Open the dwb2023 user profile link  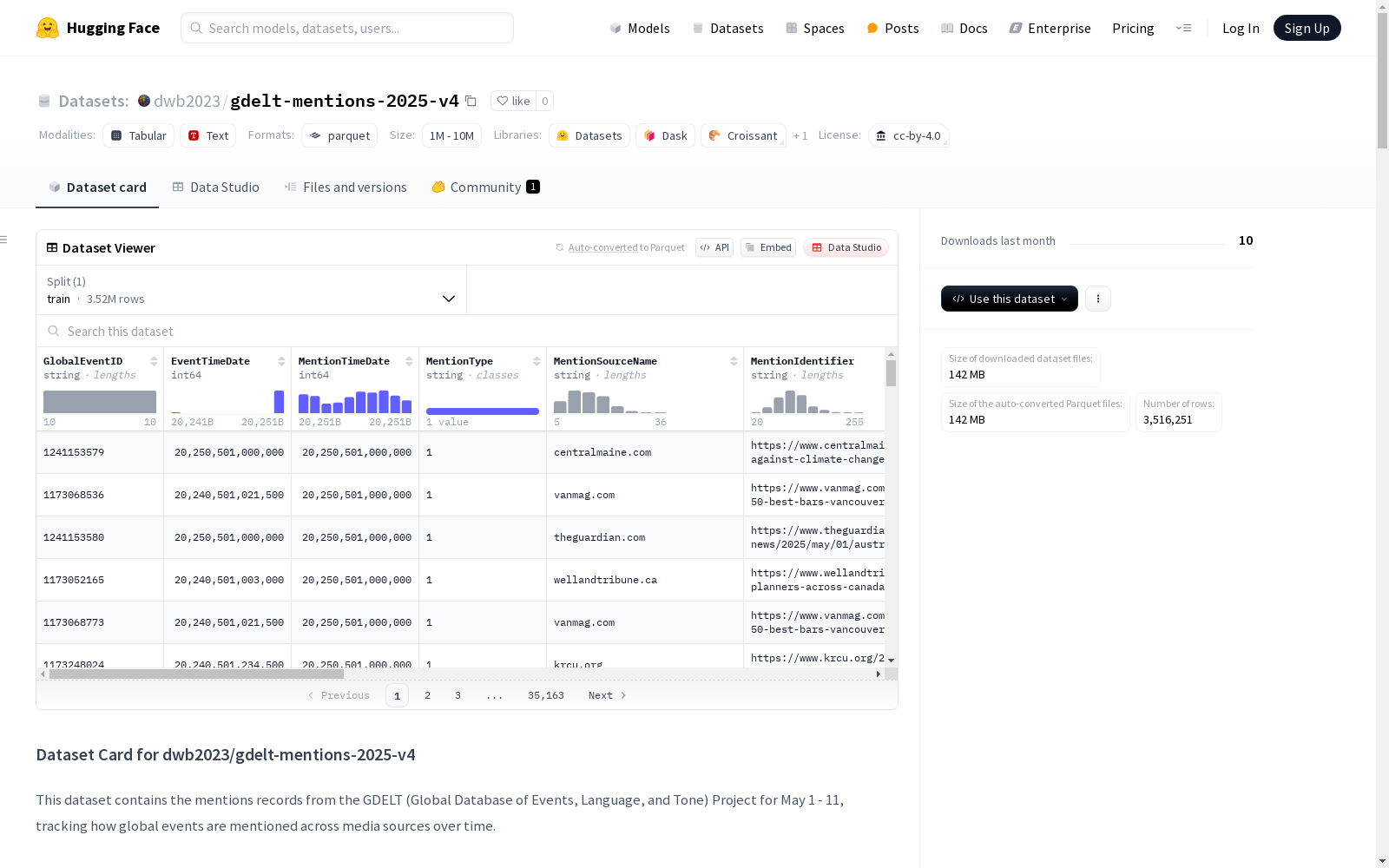pos(187,101)
